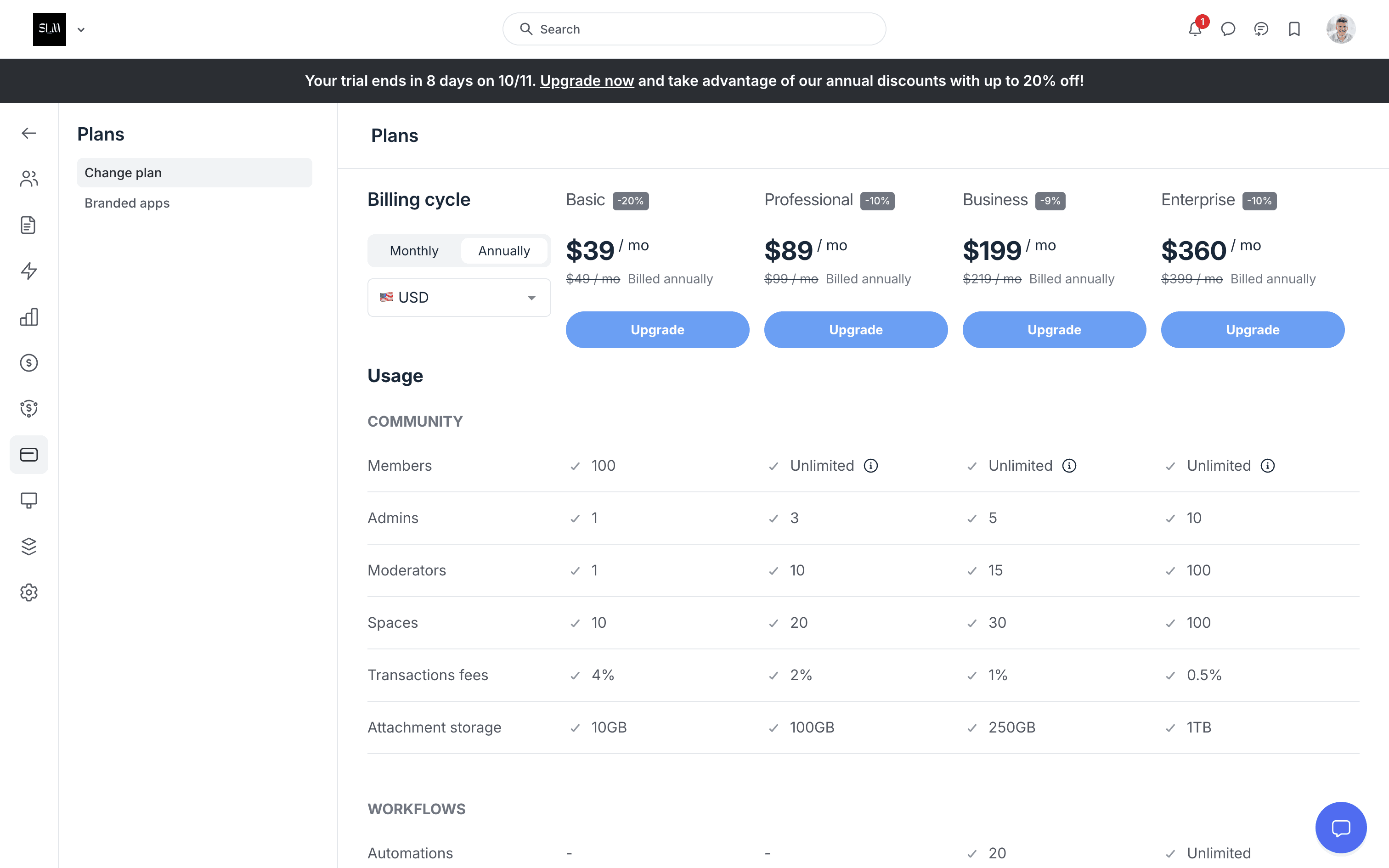Open the affiliates dollar-orbit icon in sidebar
Viewport: 1389px width, 868px height.
pyautogui.click(x=28, y=409)
